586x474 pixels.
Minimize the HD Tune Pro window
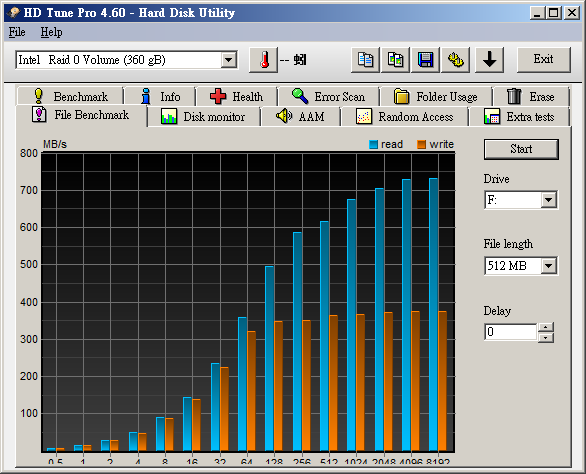tap(537, 13)
